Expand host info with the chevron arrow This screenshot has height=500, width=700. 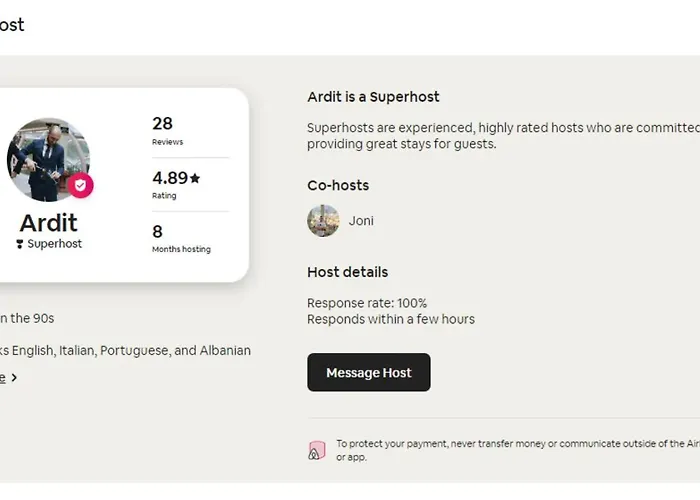pyautogui.click(x=14, y=378)
